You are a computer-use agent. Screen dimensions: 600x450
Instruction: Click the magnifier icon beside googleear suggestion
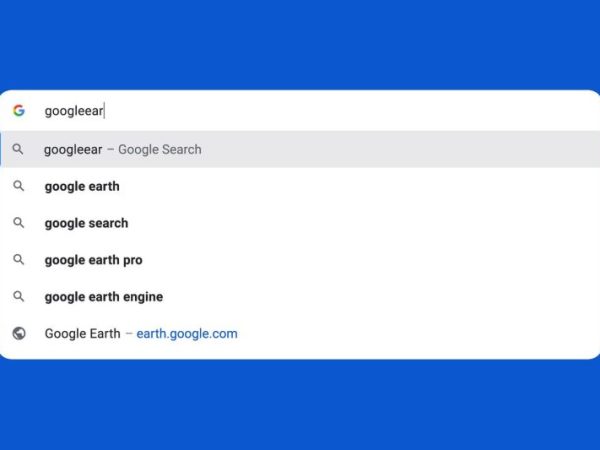tap(18, 149)
